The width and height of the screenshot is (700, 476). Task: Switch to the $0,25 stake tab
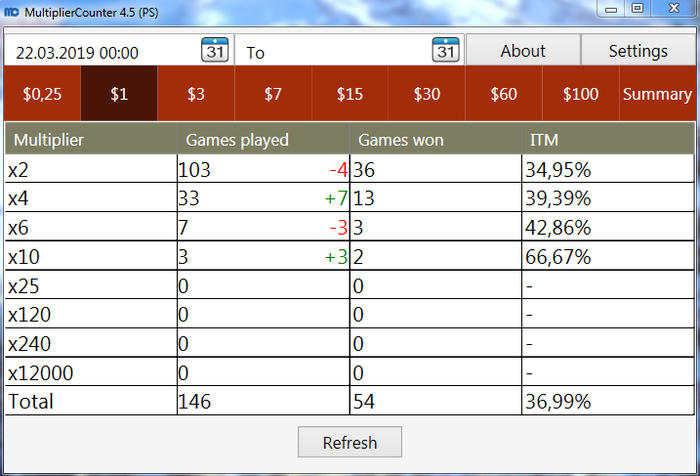[x=42, y=93]
